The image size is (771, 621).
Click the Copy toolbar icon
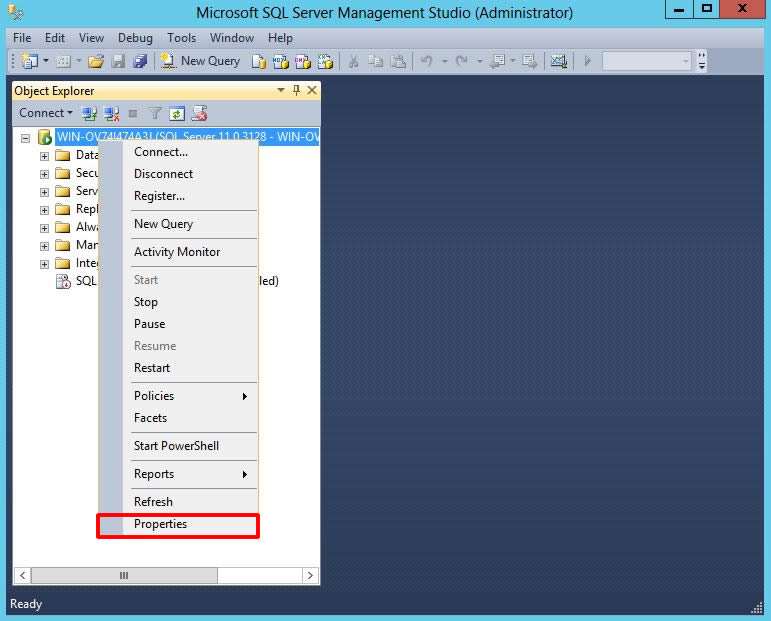[376, 61]
